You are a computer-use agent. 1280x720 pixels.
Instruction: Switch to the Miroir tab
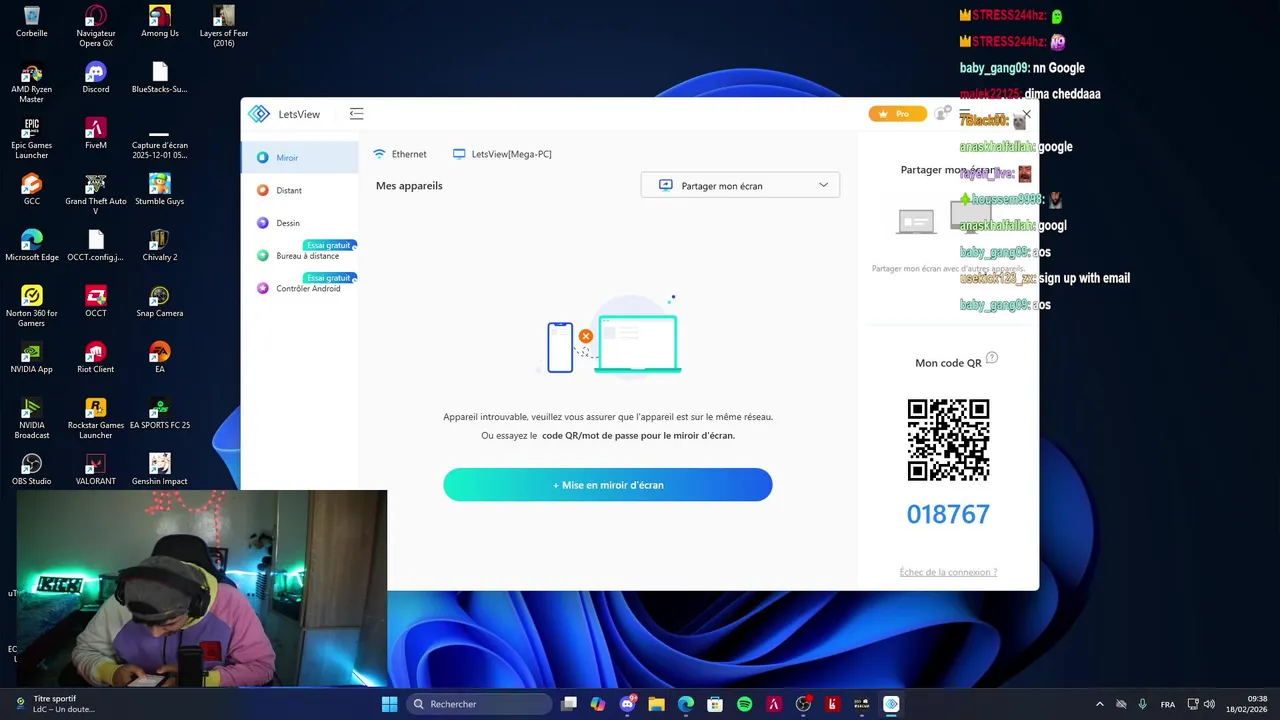[299, 157]
